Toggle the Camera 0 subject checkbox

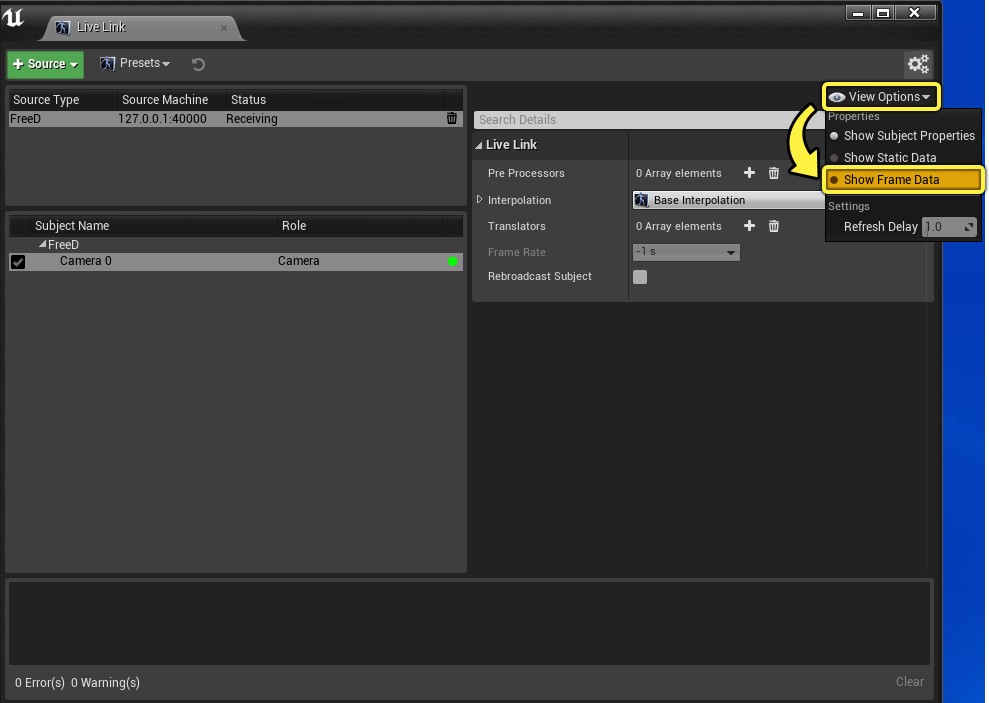pos(18,262)
